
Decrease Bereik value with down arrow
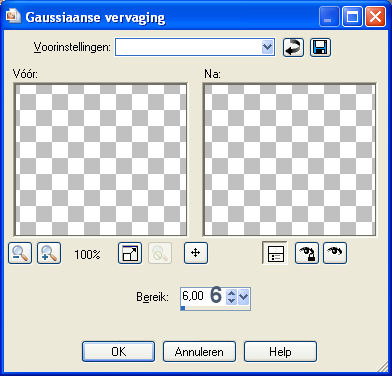coord(231,300)
